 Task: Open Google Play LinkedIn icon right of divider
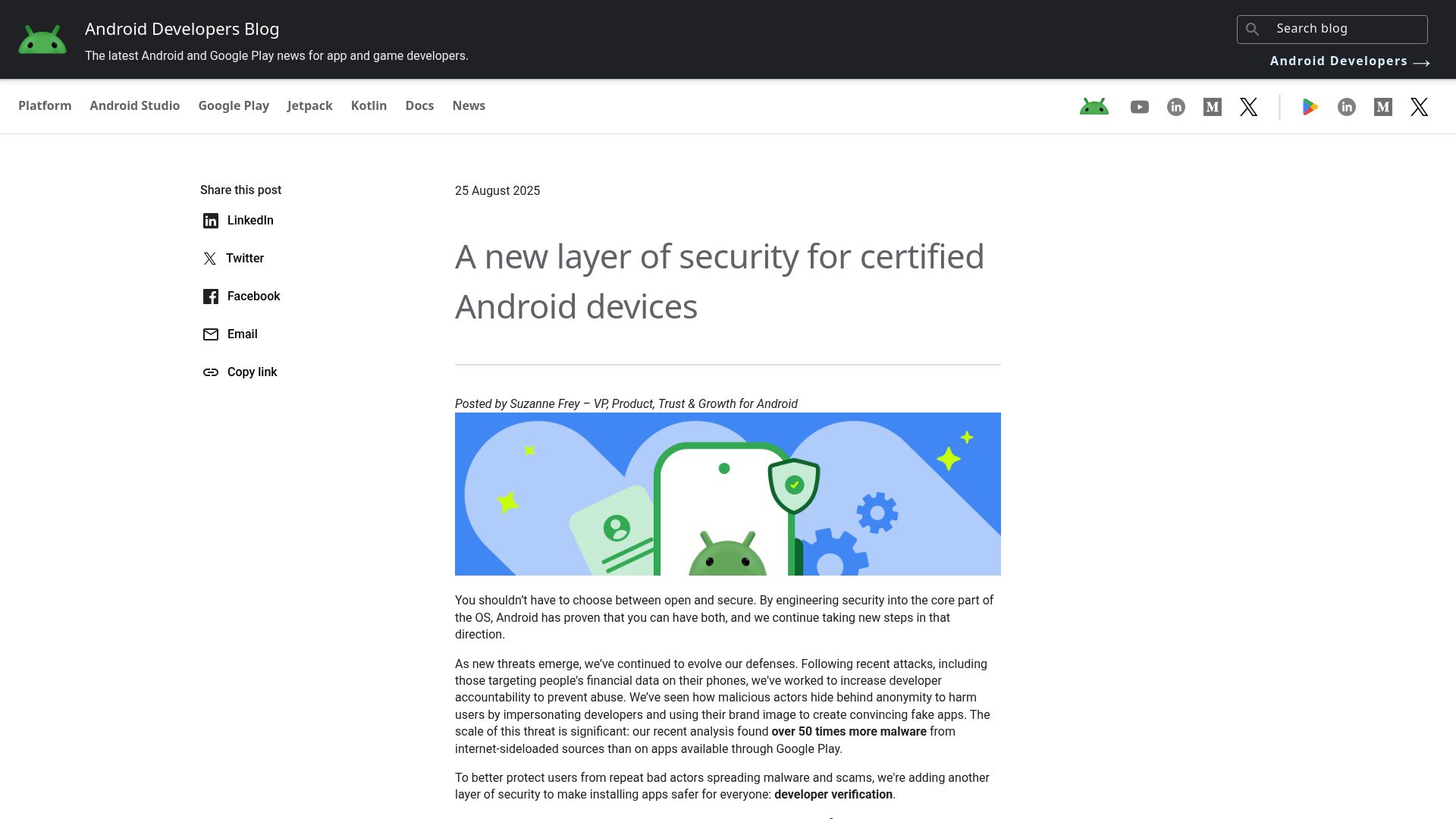coord(1347,107)
